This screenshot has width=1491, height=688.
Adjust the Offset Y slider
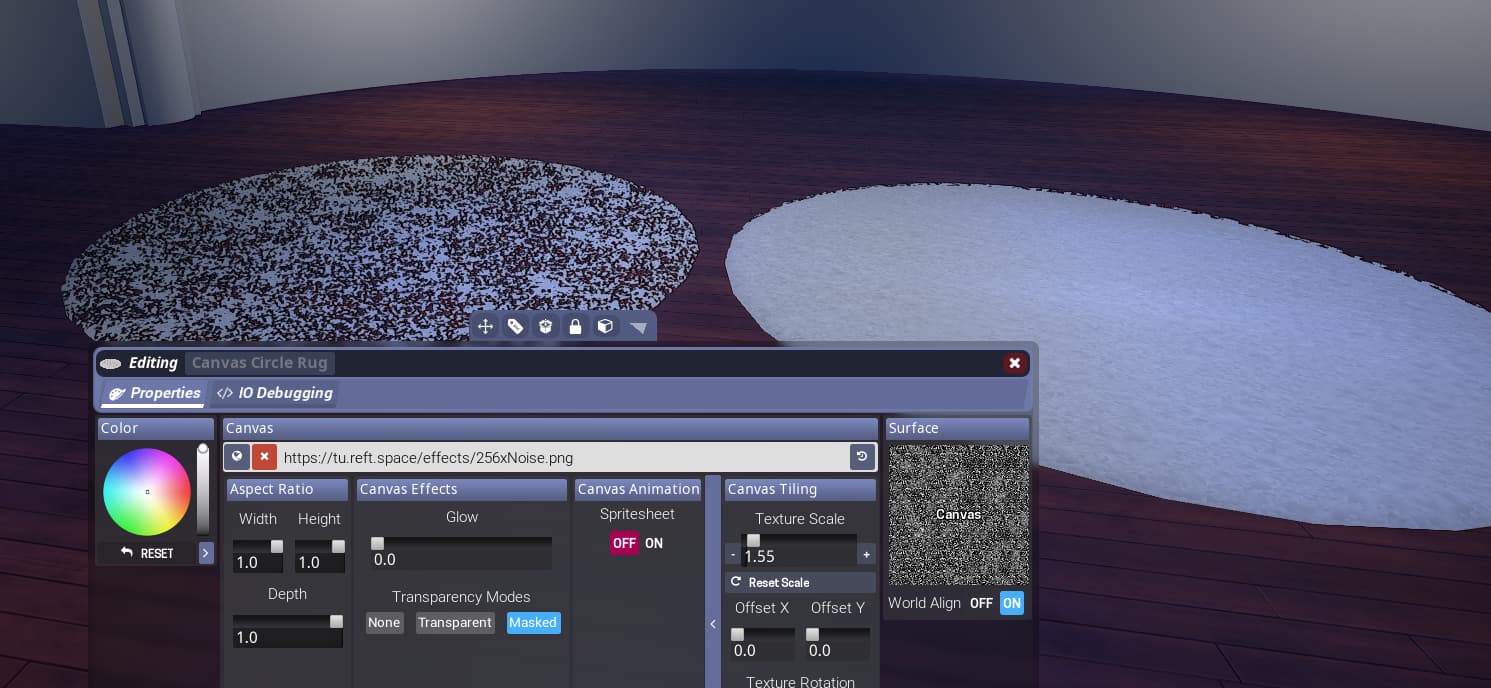tap(837, 634)
